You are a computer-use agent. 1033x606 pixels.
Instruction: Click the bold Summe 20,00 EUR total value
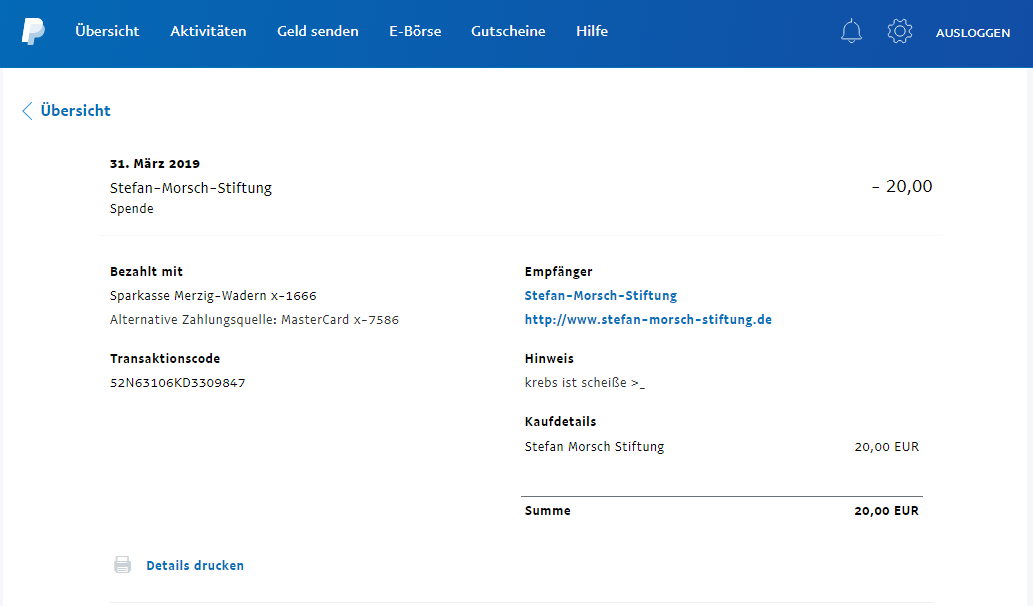pyautogui.click(x=887, y=510)
